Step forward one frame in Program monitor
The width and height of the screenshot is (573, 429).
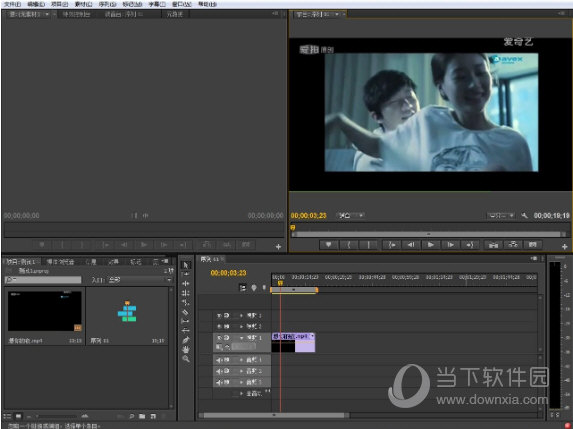pos(451,245)
